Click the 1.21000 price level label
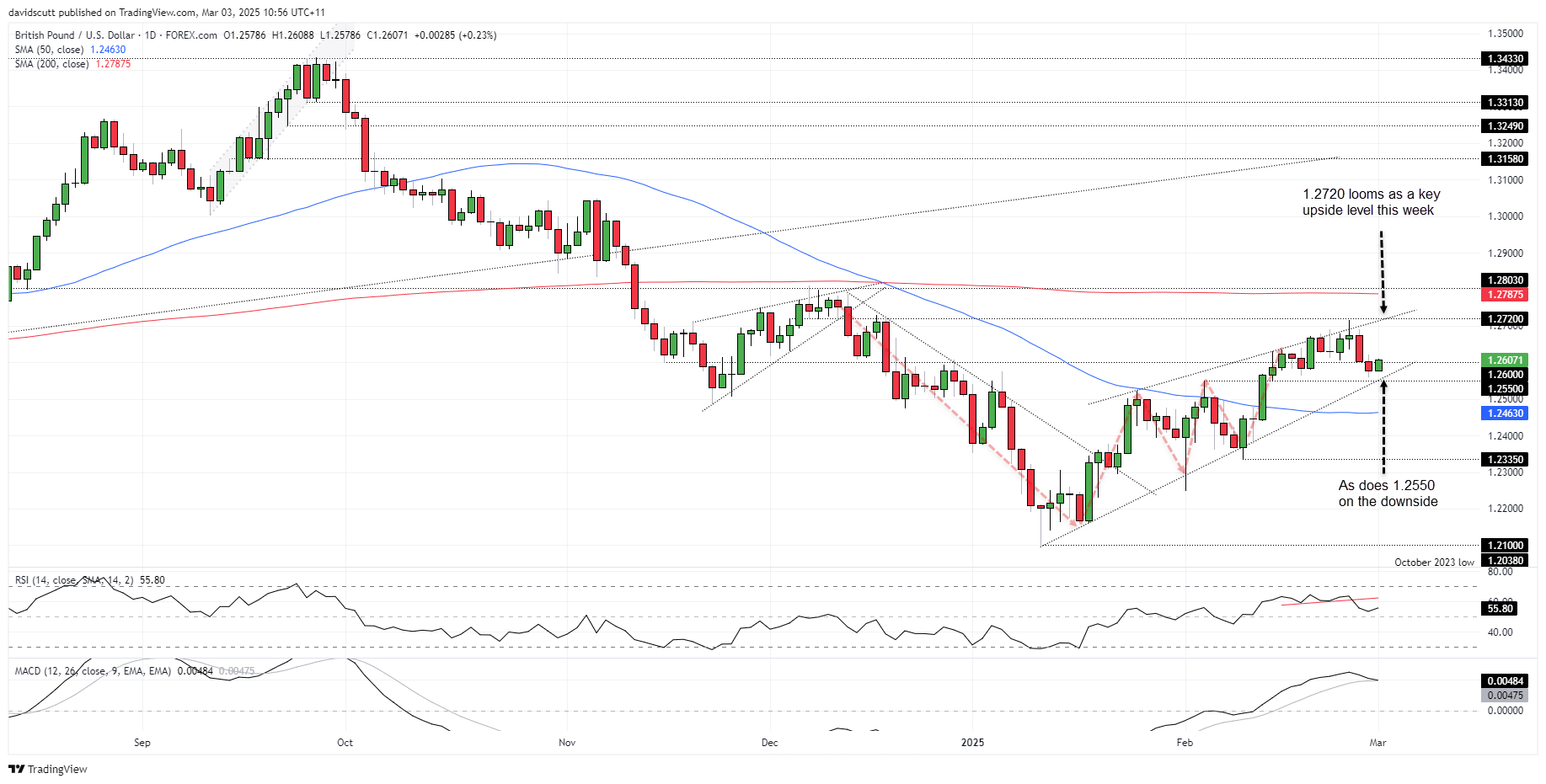The width and height of the screenshot is (1546, 784). [x=1505, y=546]
